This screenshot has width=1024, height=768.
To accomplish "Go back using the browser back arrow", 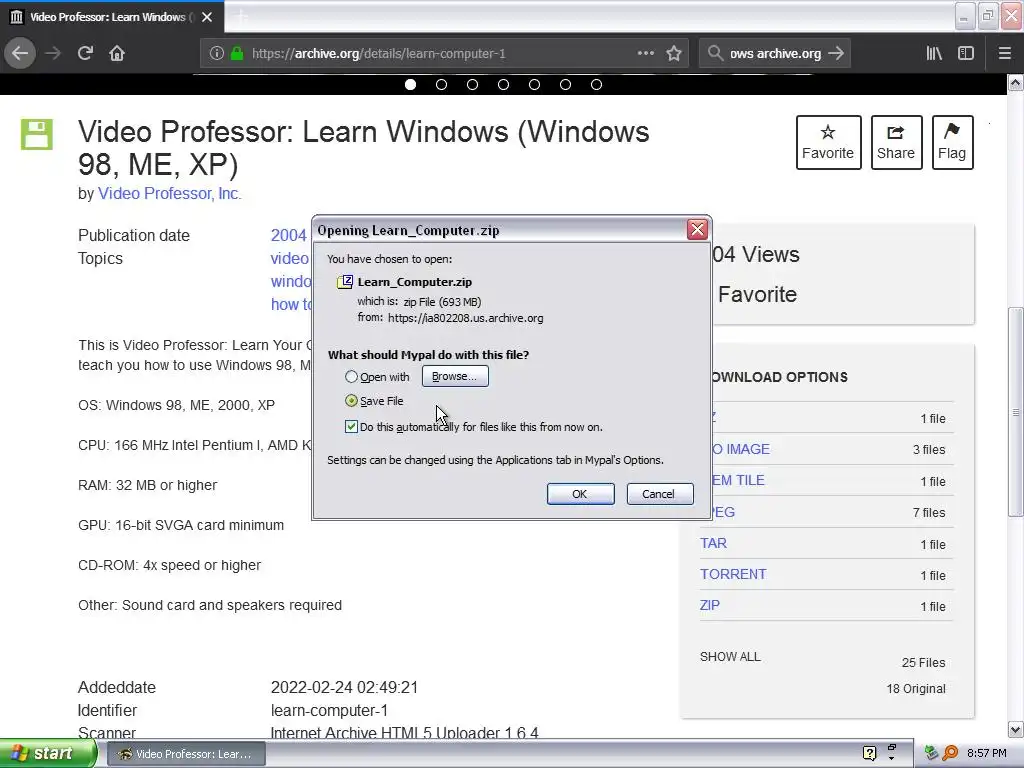I will [x=20, y=53].
